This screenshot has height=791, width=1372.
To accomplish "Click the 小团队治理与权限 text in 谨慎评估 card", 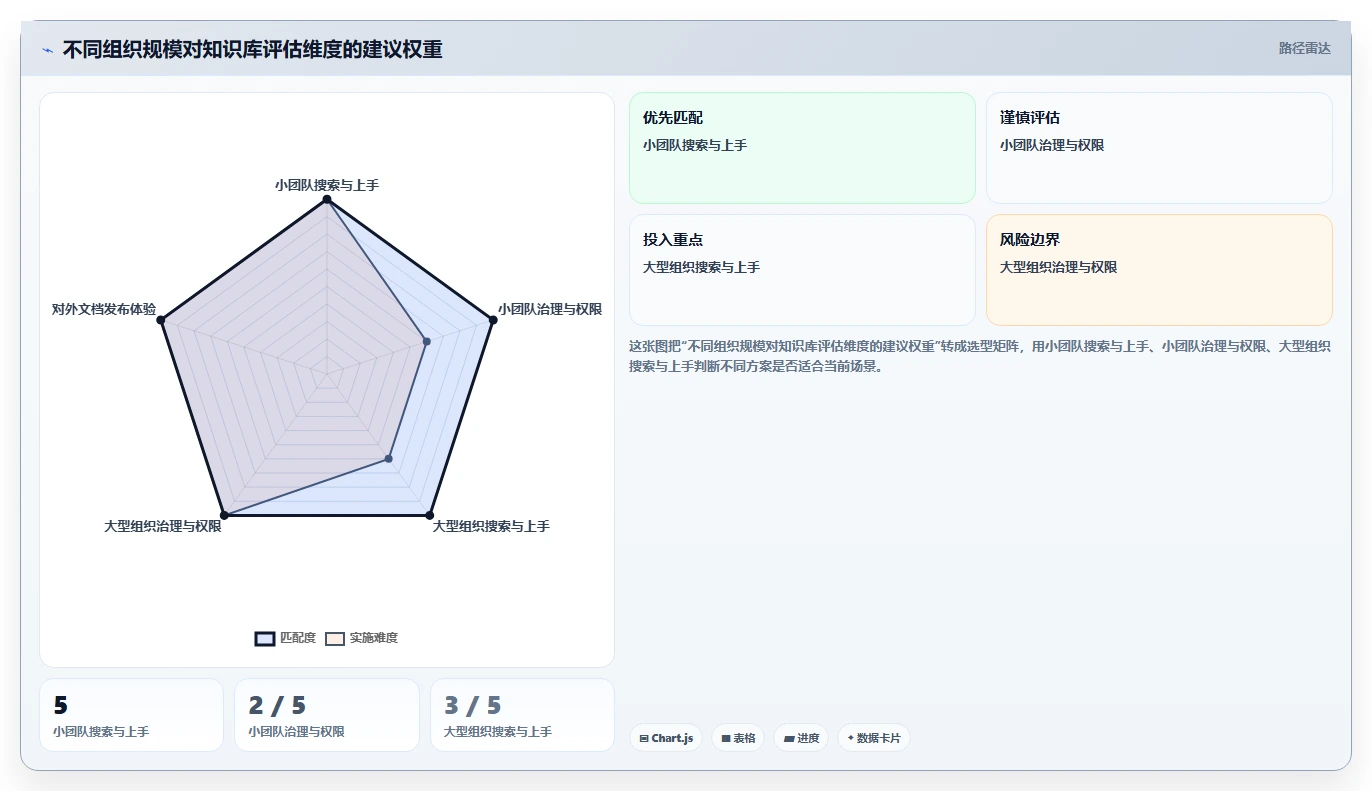I will [1052, 145].
